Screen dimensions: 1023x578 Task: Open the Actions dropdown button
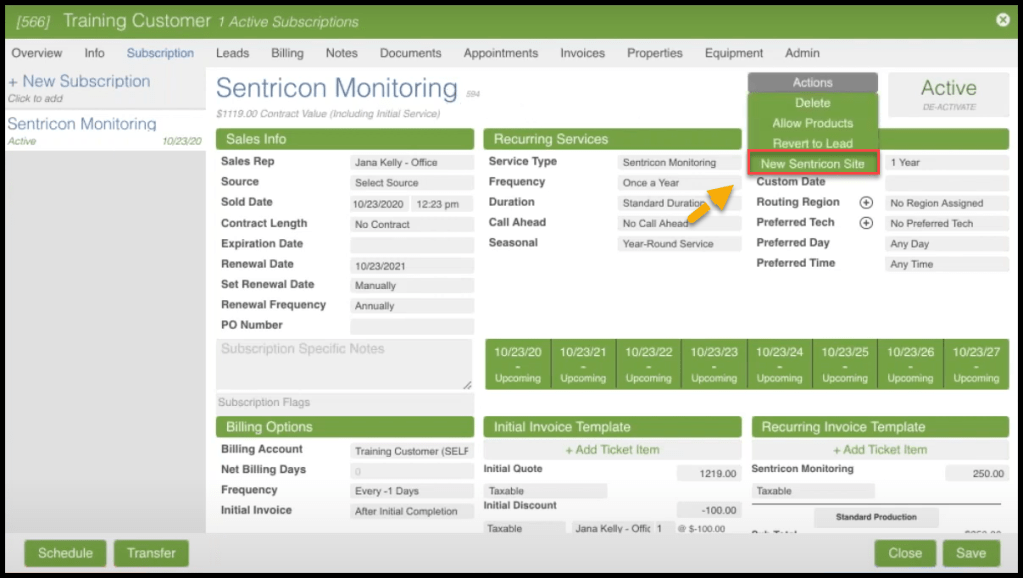click(x=812, y=83)
